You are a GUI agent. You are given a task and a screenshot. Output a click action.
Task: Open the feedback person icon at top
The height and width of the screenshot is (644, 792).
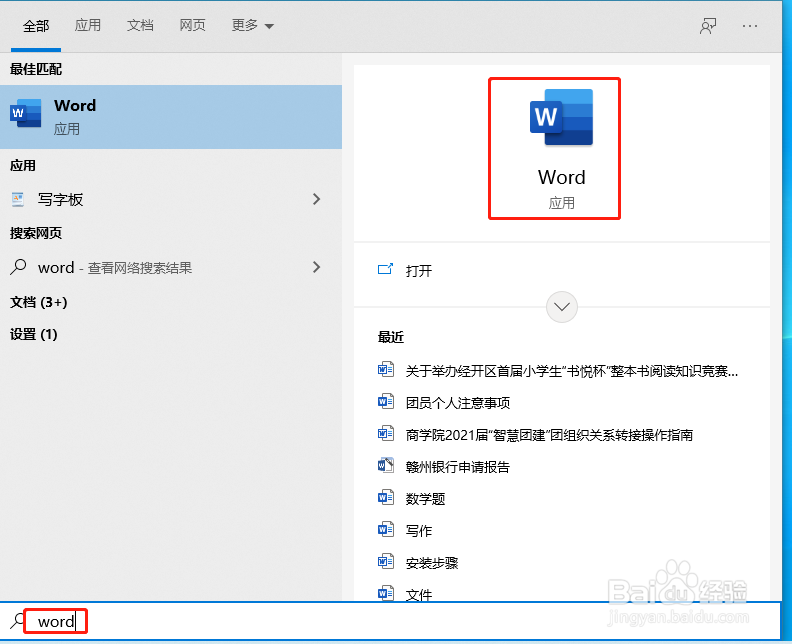click(708, 26)
